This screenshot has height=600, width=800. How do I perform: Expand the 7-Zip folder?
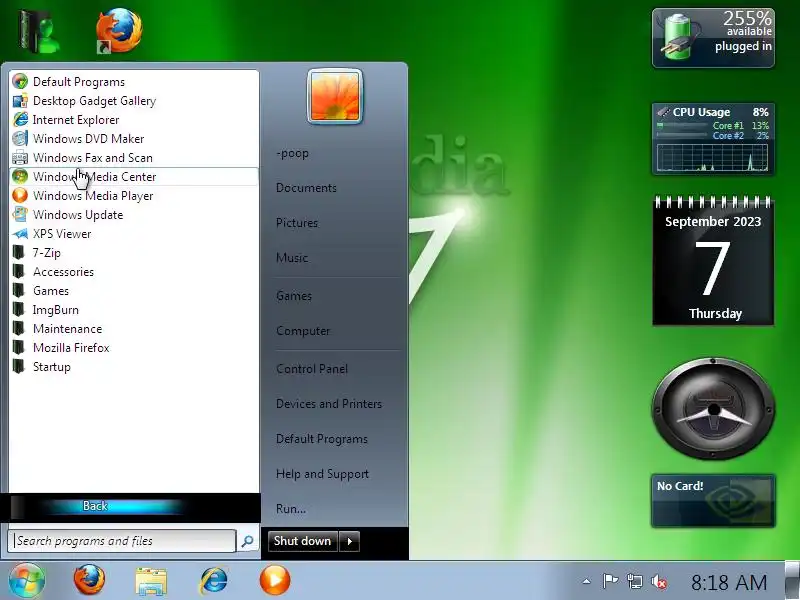click(134, 253)
